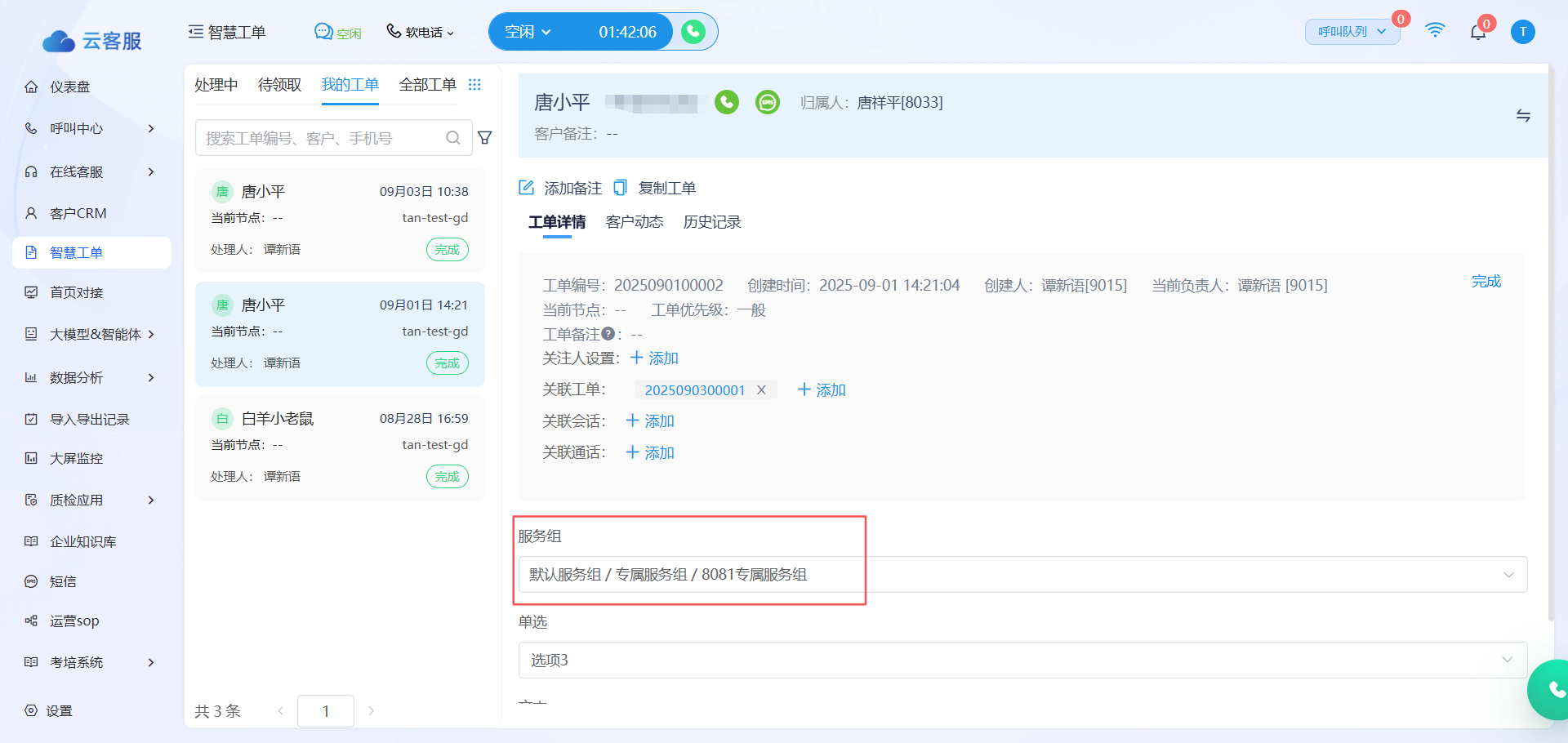Open the 仪表盘 dashboard menu
1568x743 pixels.
pyautogui.click(x=69, y=87)
